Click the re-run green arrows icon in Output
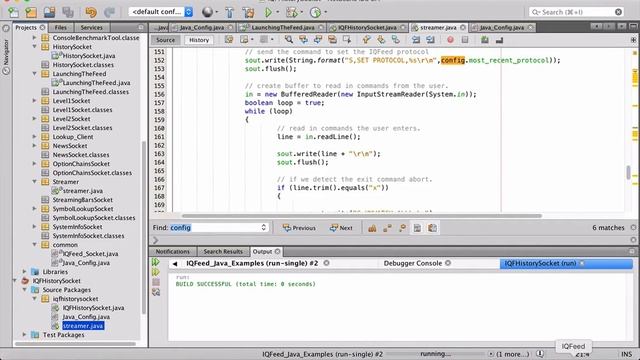The width and height of the screenshot is (640, 360). pos(156,262)
